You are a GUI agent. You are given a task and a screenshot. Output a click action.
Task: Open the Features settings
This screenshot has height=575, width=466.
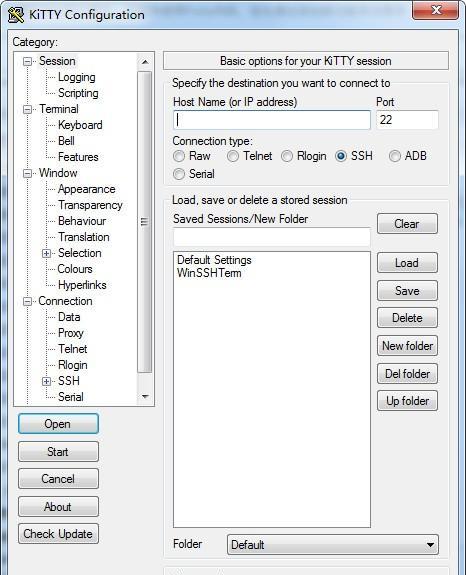[78, 157]
